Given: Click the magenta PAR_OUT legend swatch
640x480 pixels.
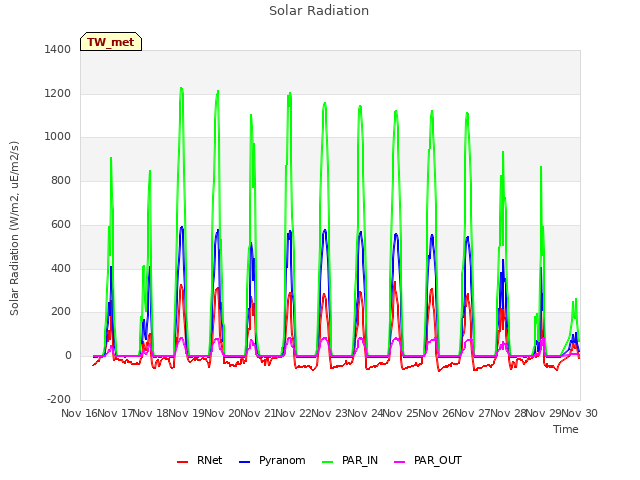Looking at the screenshot, I should (x=400, y=462).
